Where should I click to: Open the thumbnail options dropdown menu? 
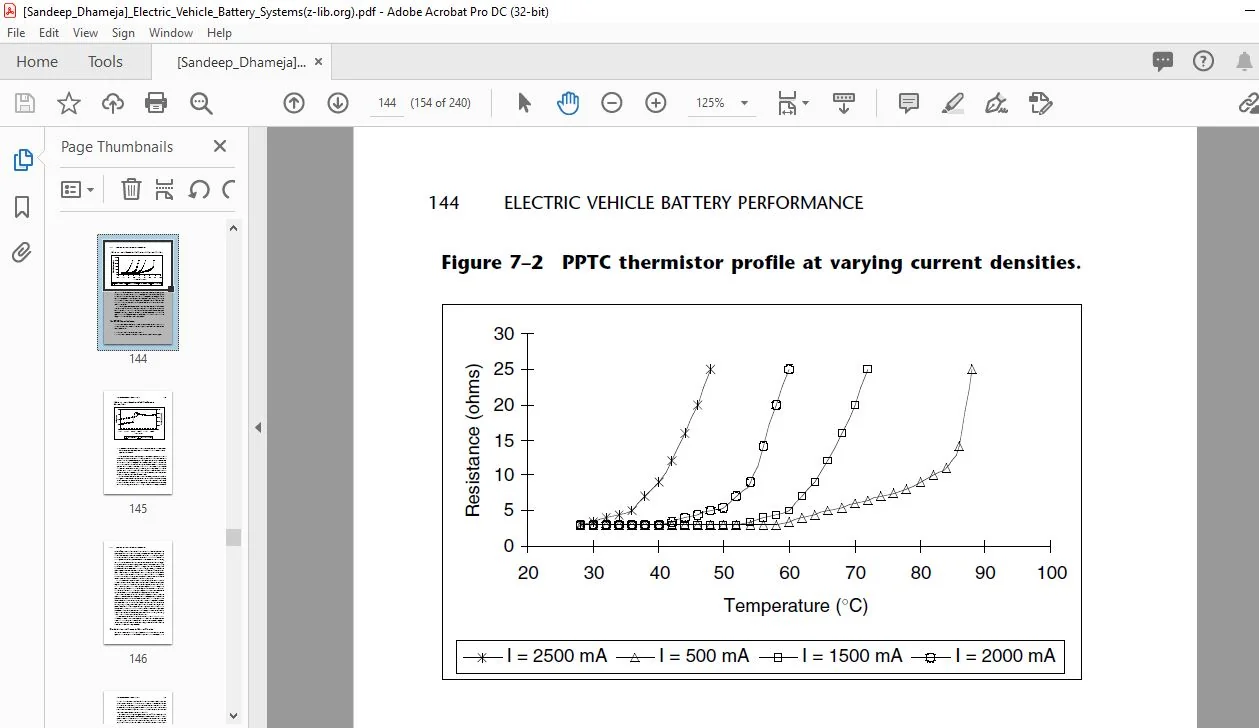78,189
